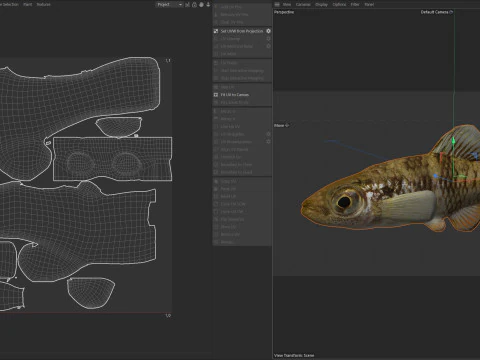
Task: Select dimmed Mirror U entry
Action: 228,111
